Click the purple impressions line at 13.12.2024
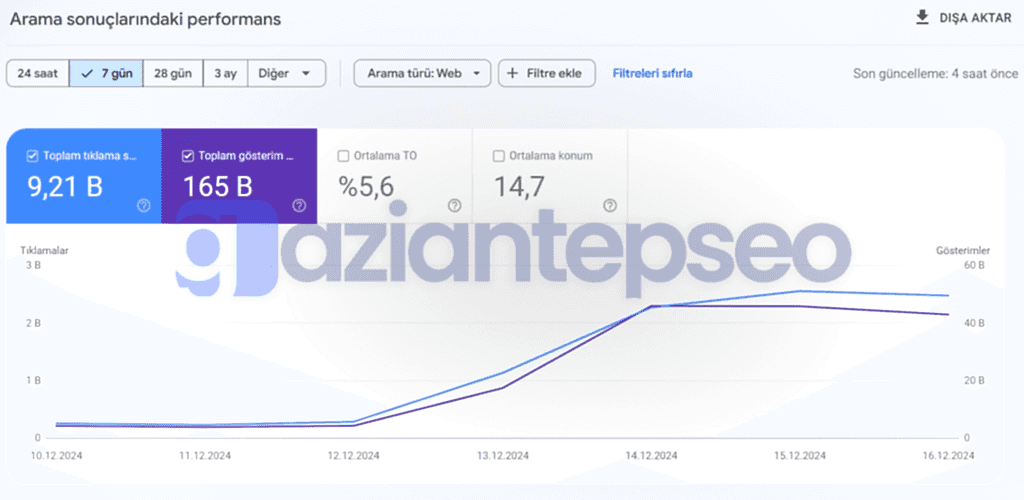1024x500 pixels. click(x=503, y=387)
